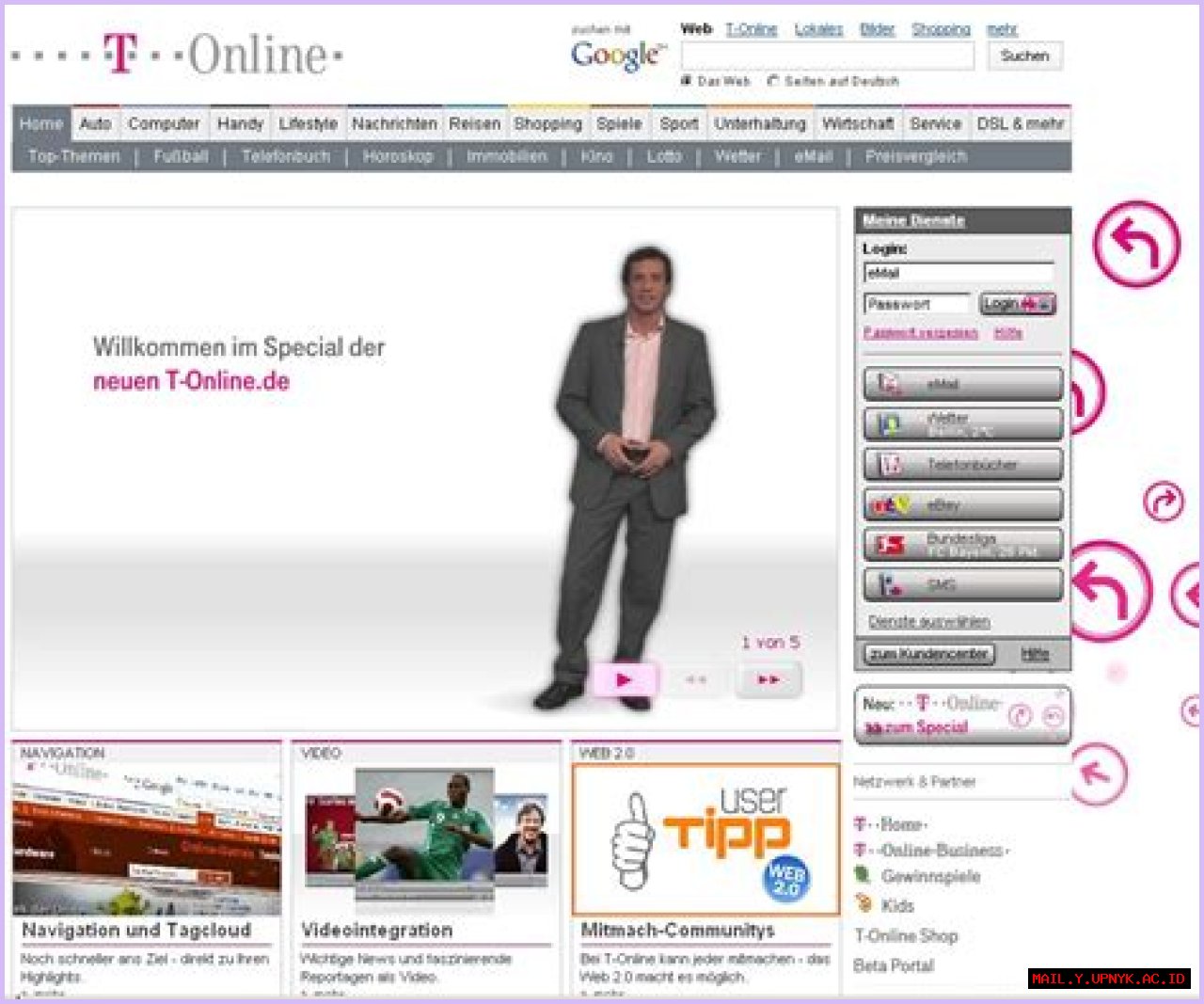Screen dimensions: 1204x1004
Task: Open the eMail service icon in Meine Dienste
Action: tap(960, 383)
